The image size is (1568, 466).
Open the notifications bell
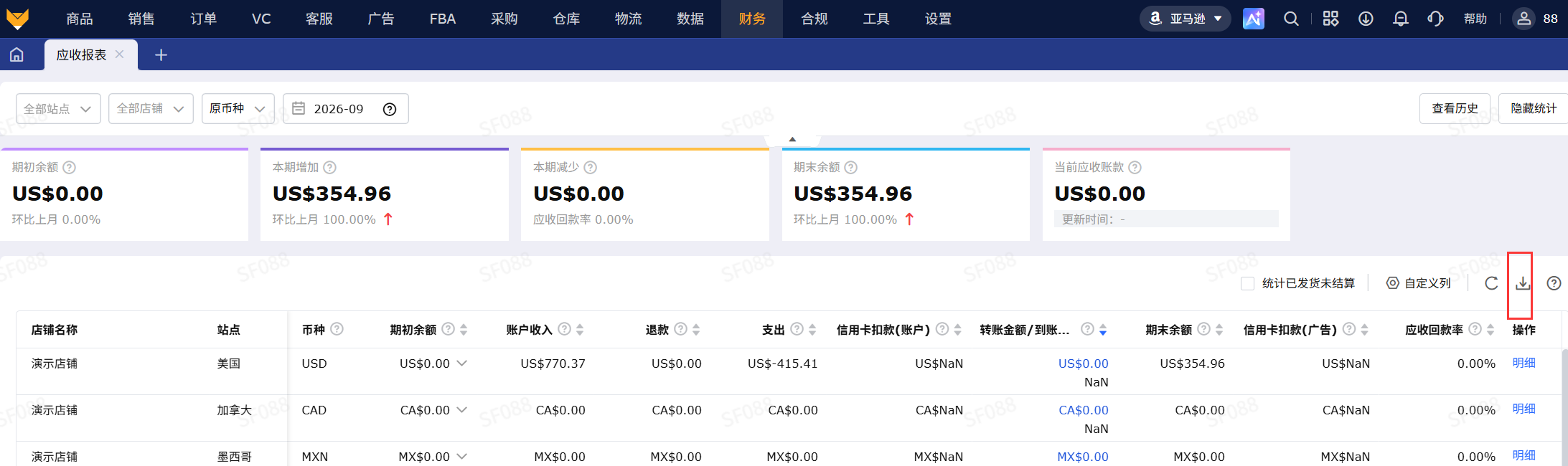coord(1400,19)
